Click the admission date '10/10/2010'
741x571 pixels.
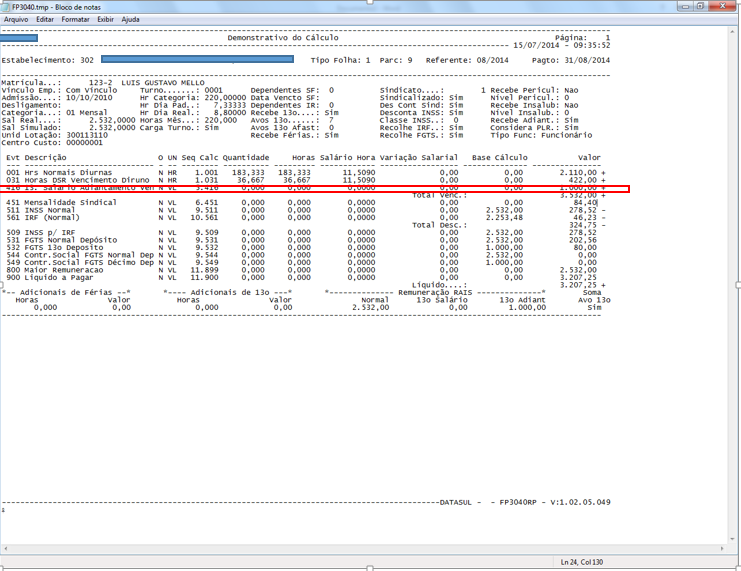89,97
